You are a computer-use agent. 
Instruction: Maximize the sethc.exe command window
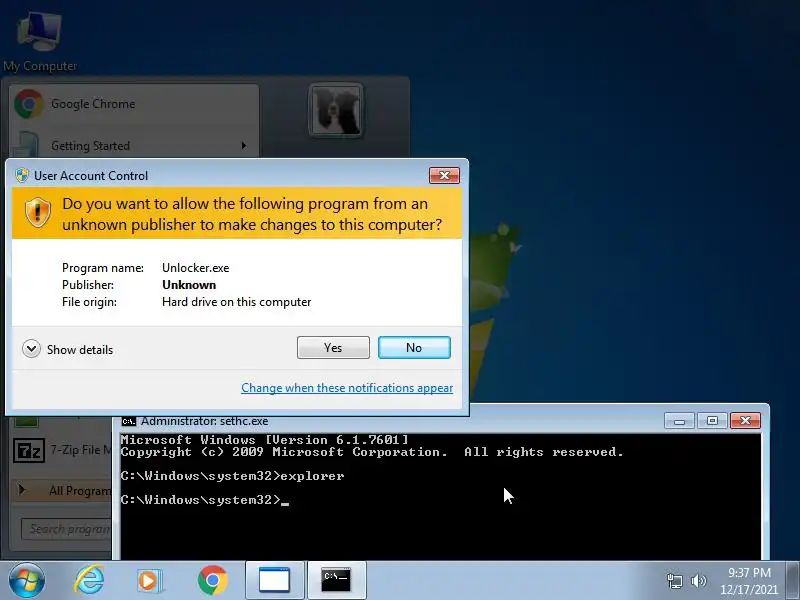pos(712,420)
